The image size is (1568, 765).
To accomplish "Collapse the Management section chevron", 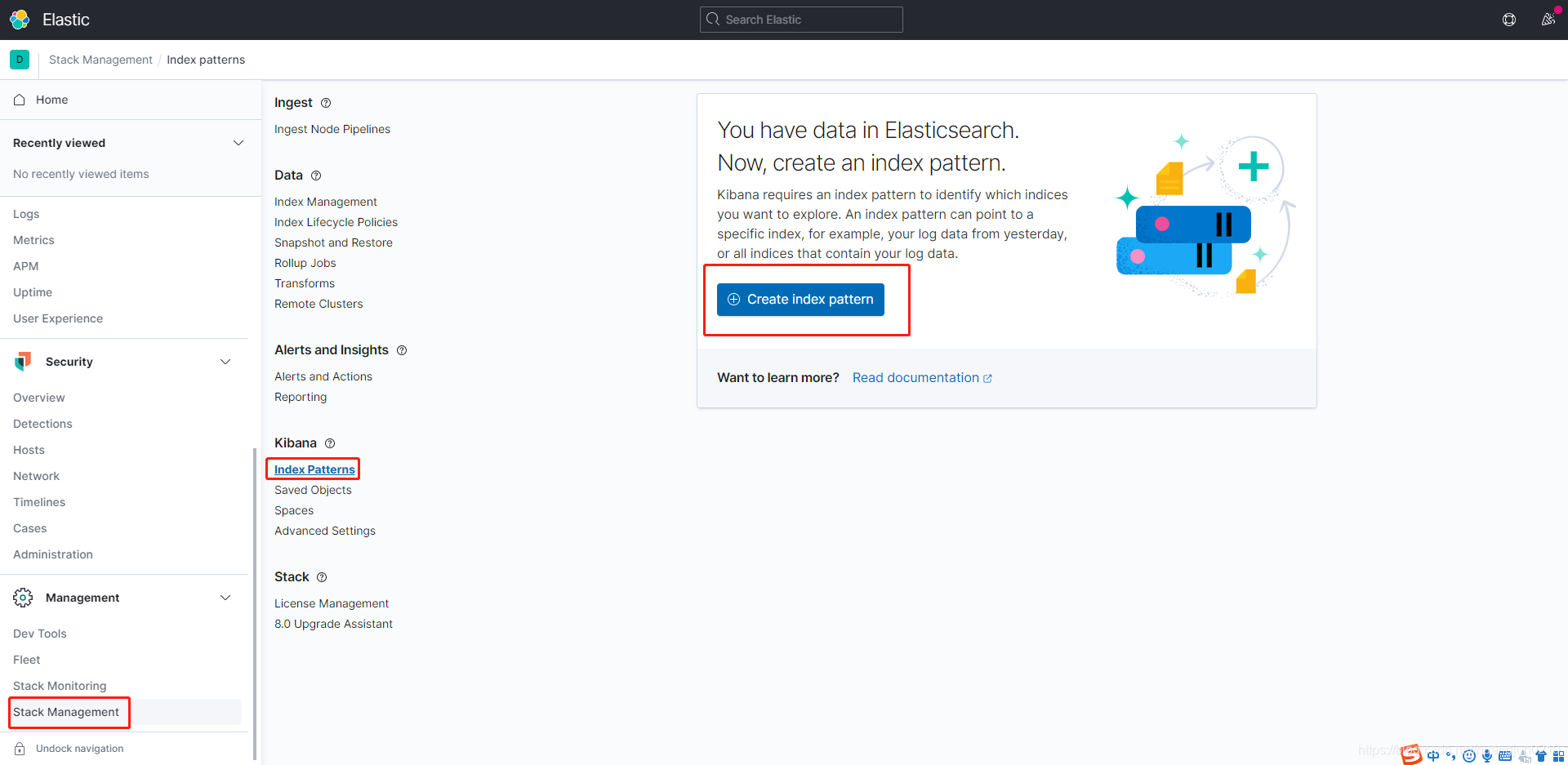I will click(225, 598).
